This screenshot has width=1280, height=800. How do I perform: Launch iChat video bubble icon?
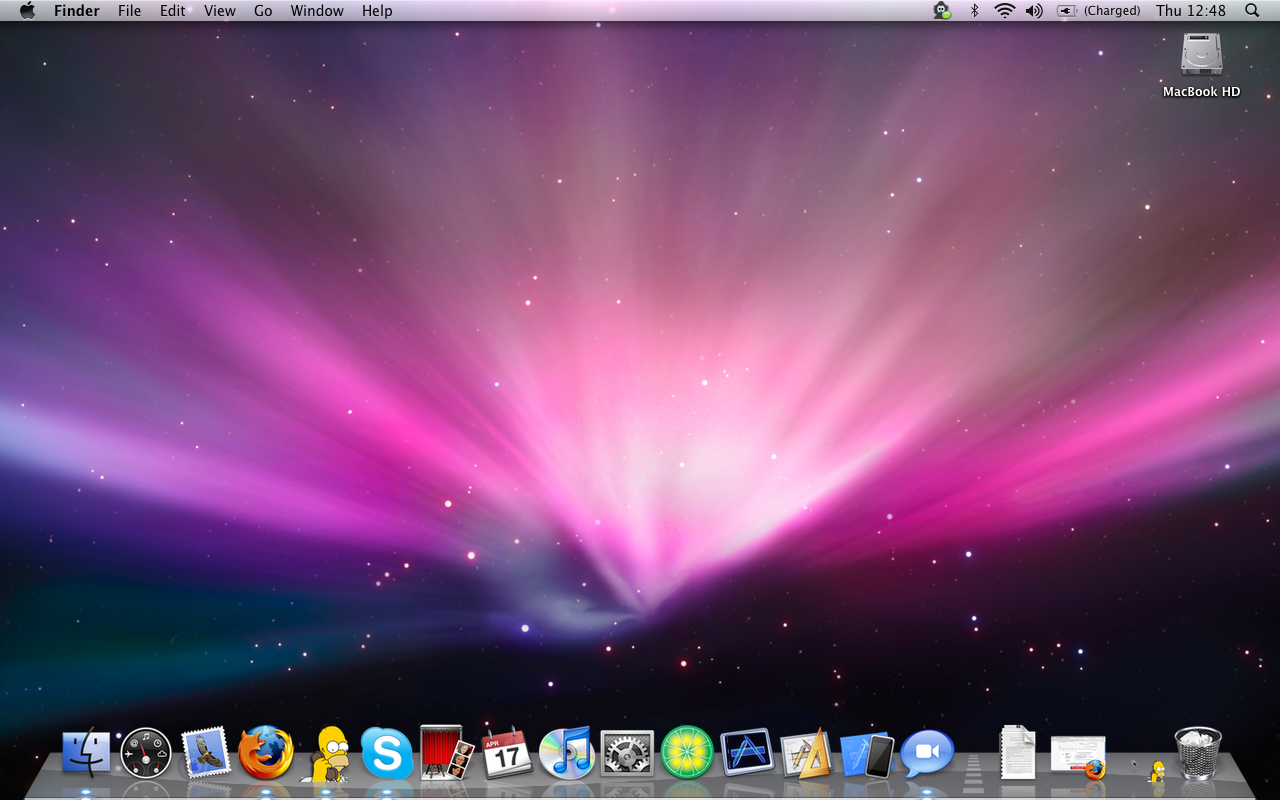coord(927,754)
